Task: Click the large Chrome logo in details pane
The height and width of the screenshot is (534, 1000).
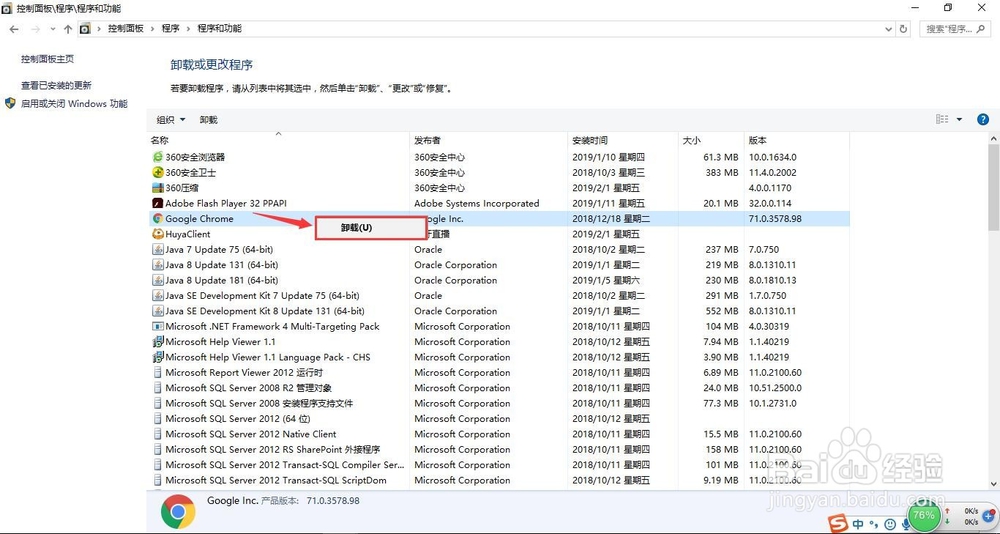Action: tap(178, 511)
